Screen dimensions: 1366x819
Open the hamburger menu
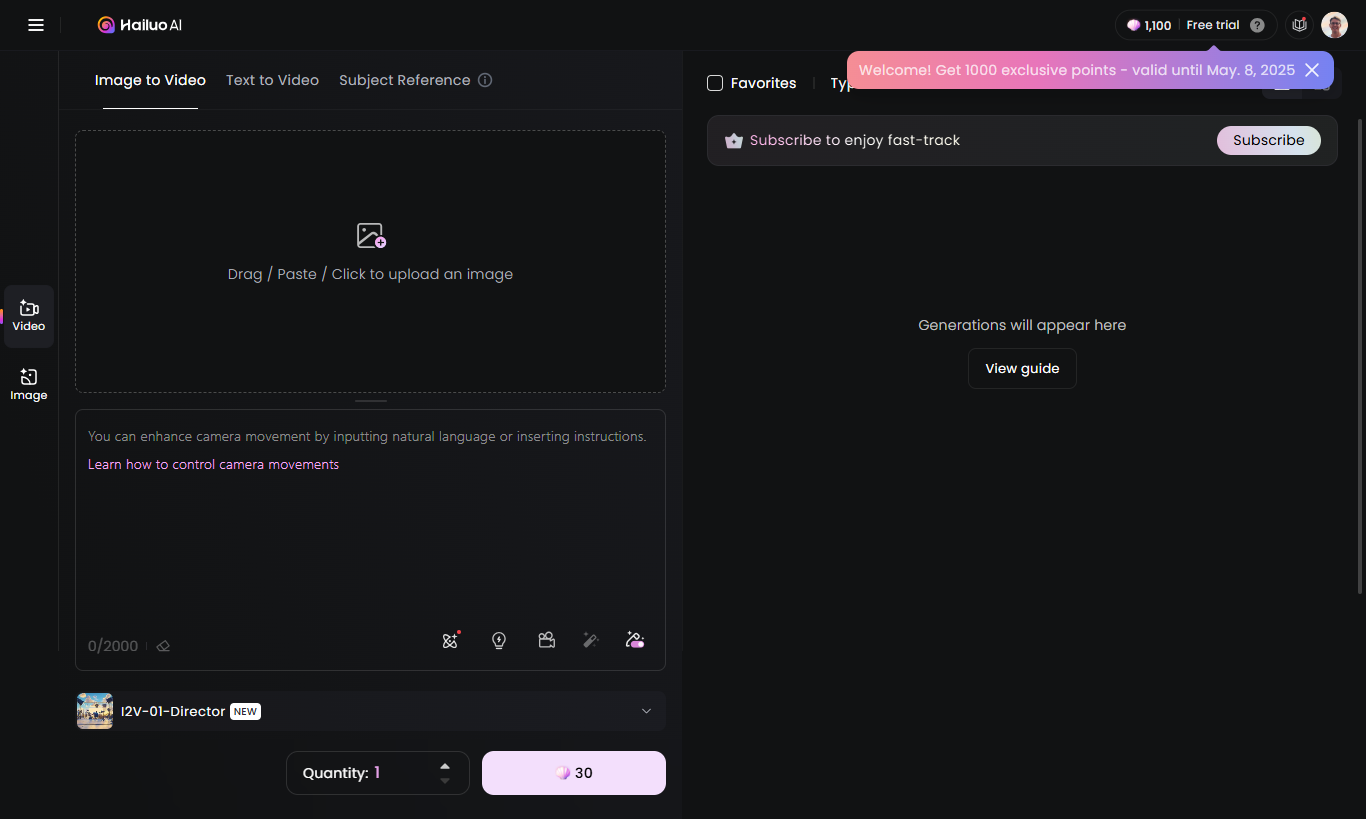(x=36, y=25)
